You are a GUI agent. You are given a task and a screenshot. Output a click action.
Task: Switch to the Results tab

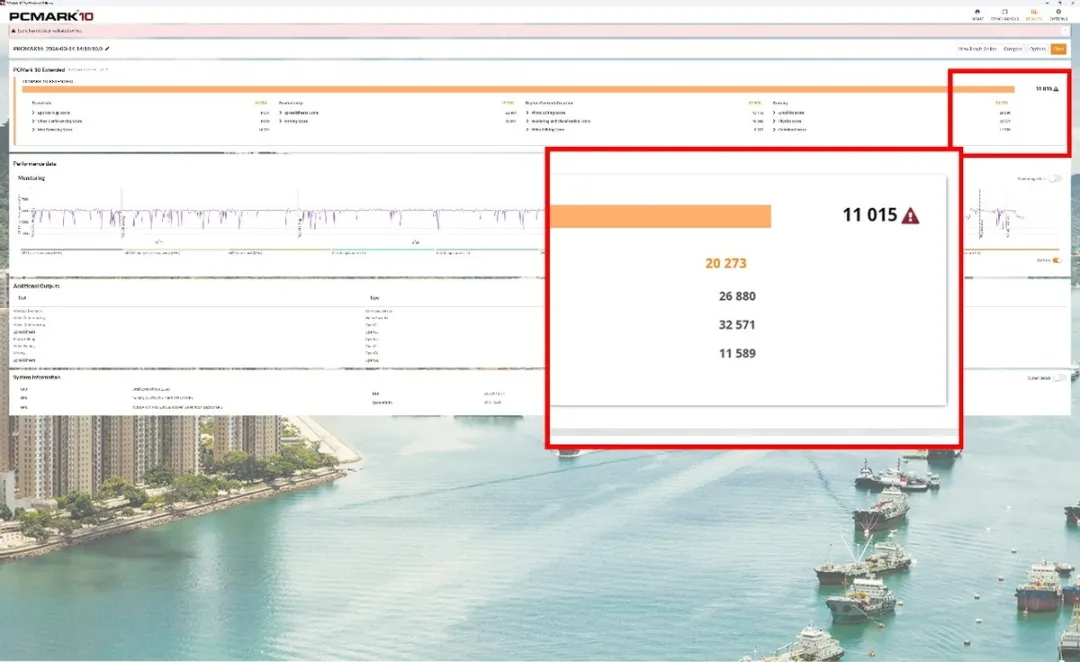click(x=1035, y=13)
